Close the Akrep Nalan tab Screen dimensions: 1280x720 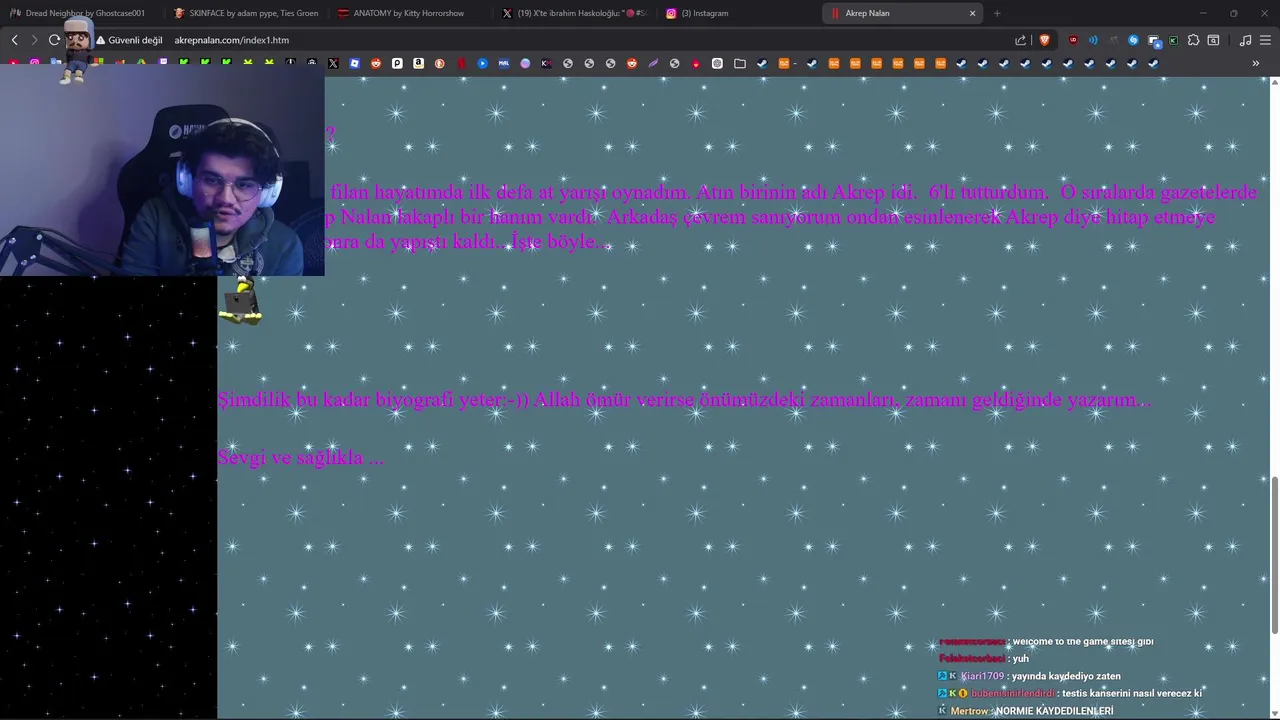[x=972, y=13]
